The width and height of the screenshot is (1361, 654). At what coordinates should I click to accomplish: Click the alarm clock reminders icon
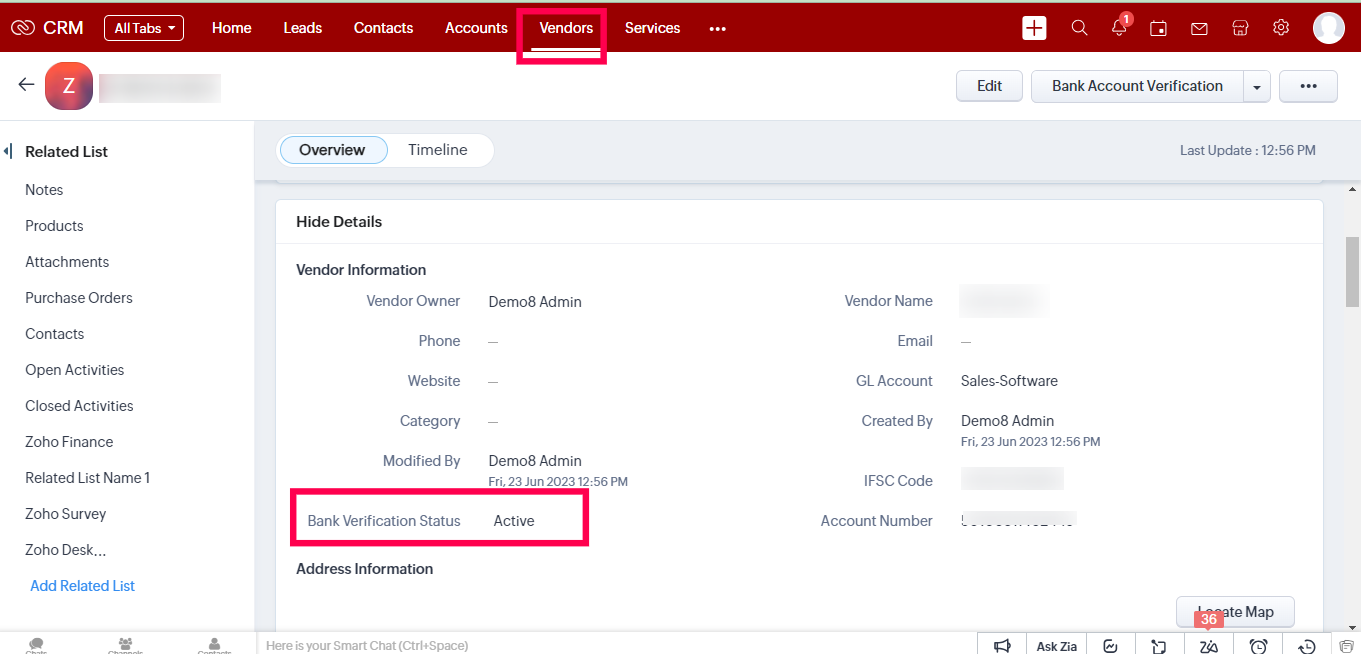coord(1259,646)
